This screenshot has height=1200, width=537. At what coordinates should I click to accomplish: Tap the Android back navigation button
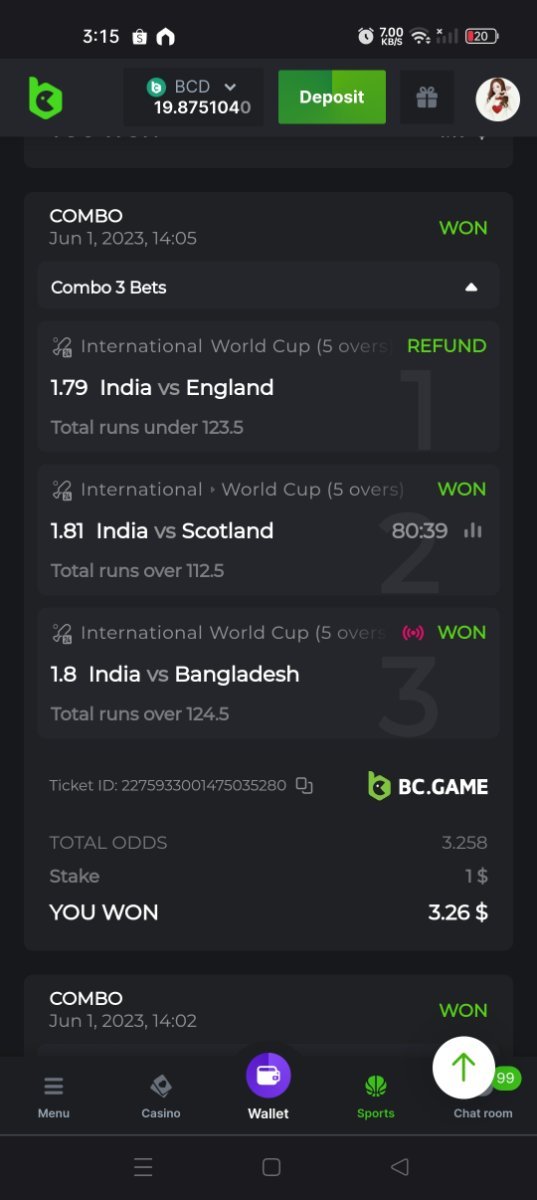click(400, 1167)
